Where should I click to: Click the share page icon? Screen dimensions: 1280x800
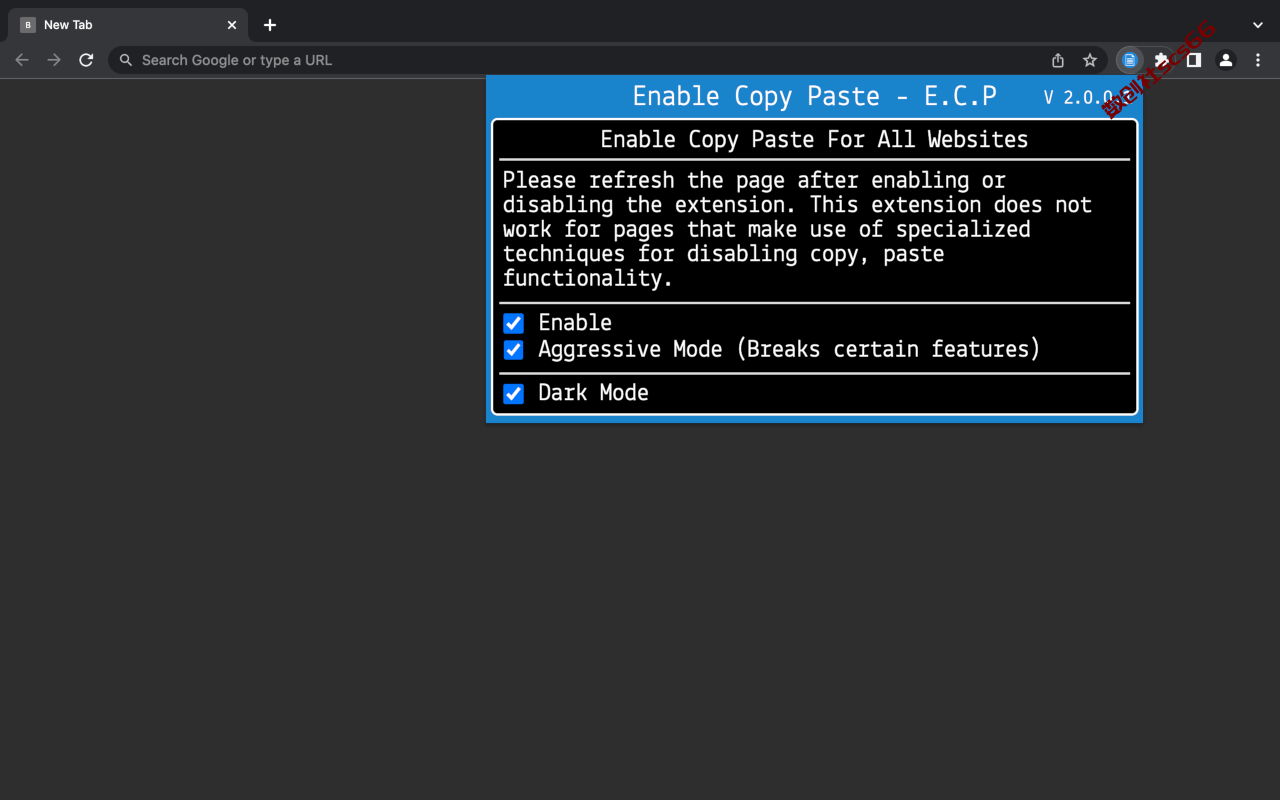(x=1058, y=60)
